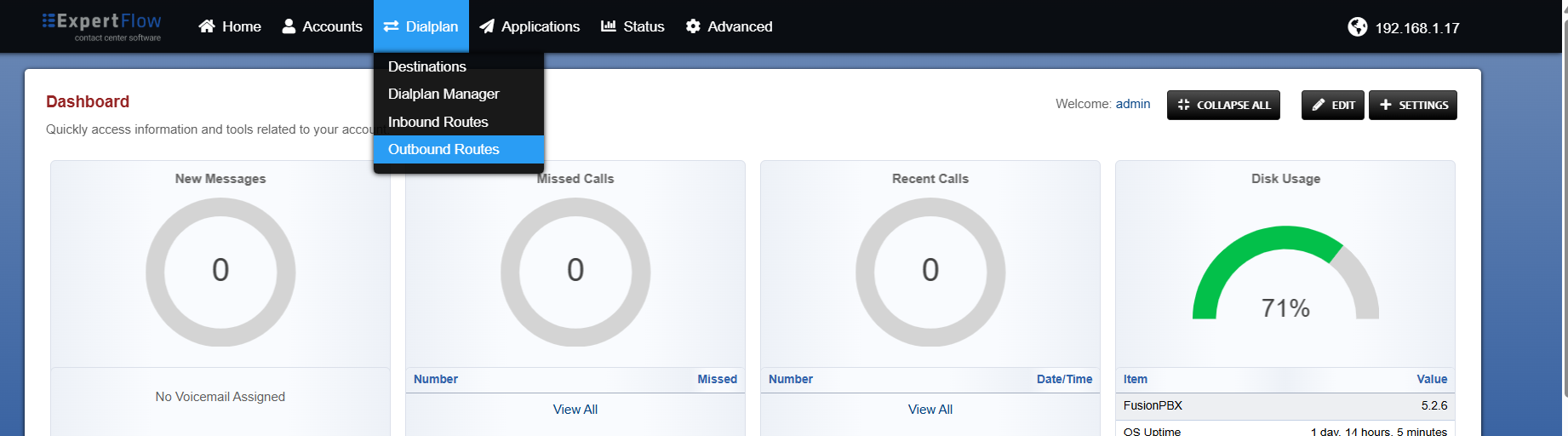Click the Home house icon
Image resolution: width=1568 pixels, height=436 pixels.
tap(207, 26)
